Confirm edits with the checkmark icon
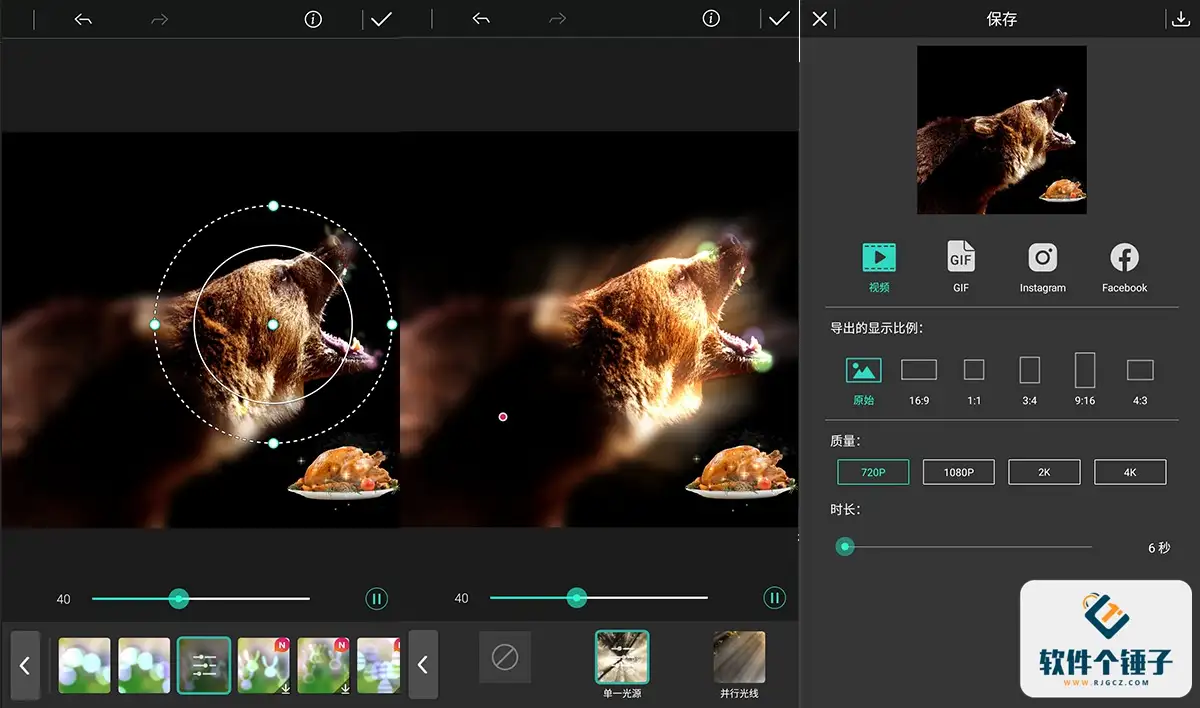1200x708 pixels. [381, 18]
